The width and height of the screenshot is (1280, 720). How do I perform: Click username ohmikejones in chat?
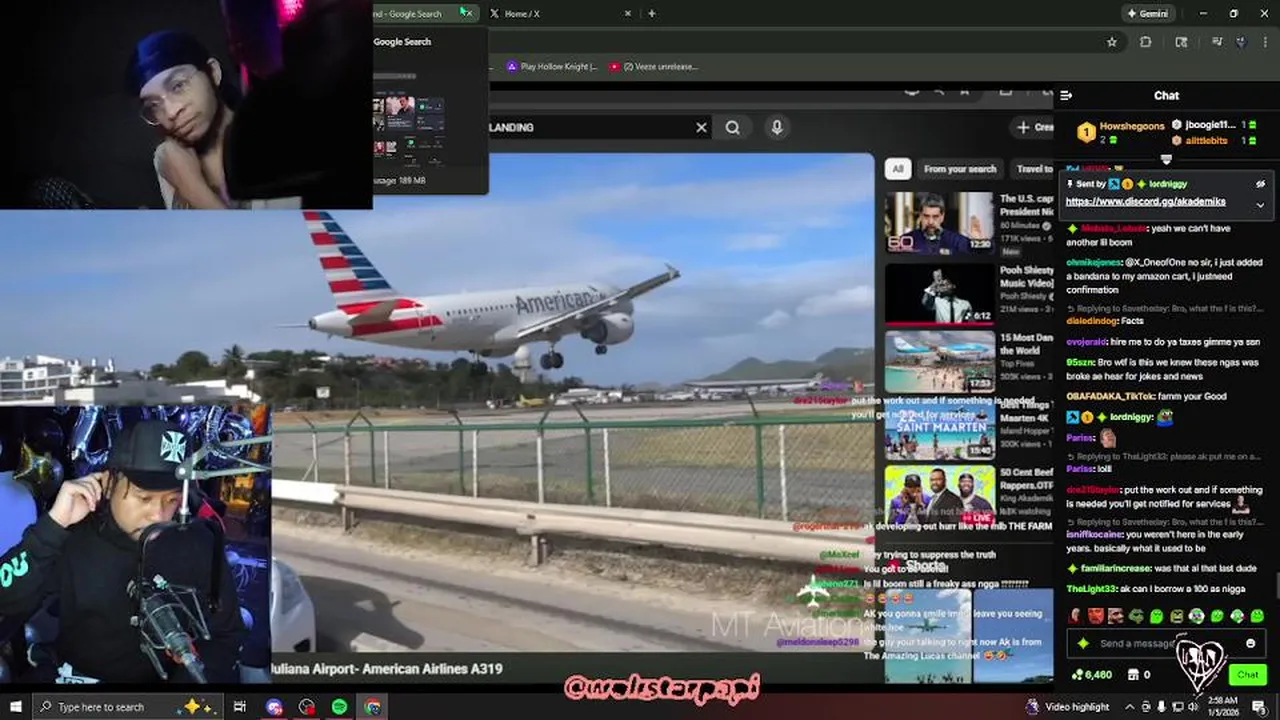point(1094,262)
